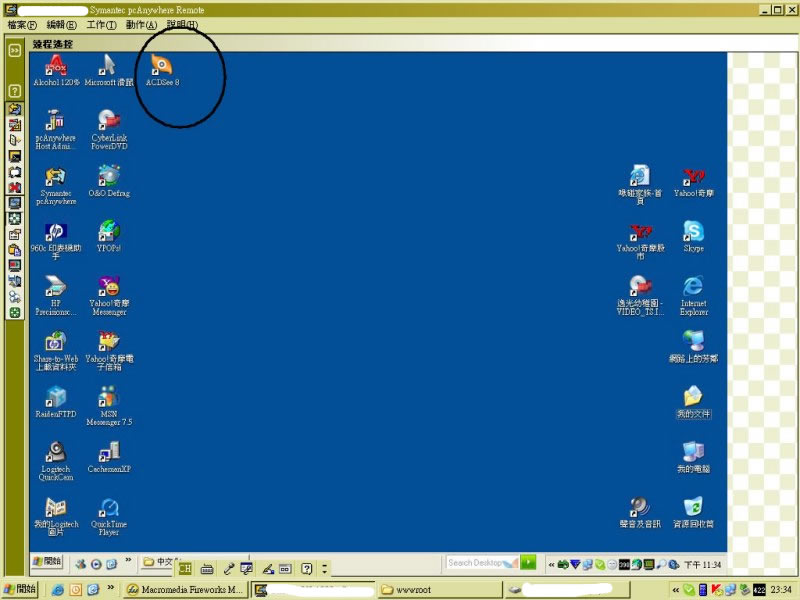The height and width of the screenshot is (600, 800).
Task: Click the Search Desktop input field
Action: pyautogui.click(x=481, y=562)
